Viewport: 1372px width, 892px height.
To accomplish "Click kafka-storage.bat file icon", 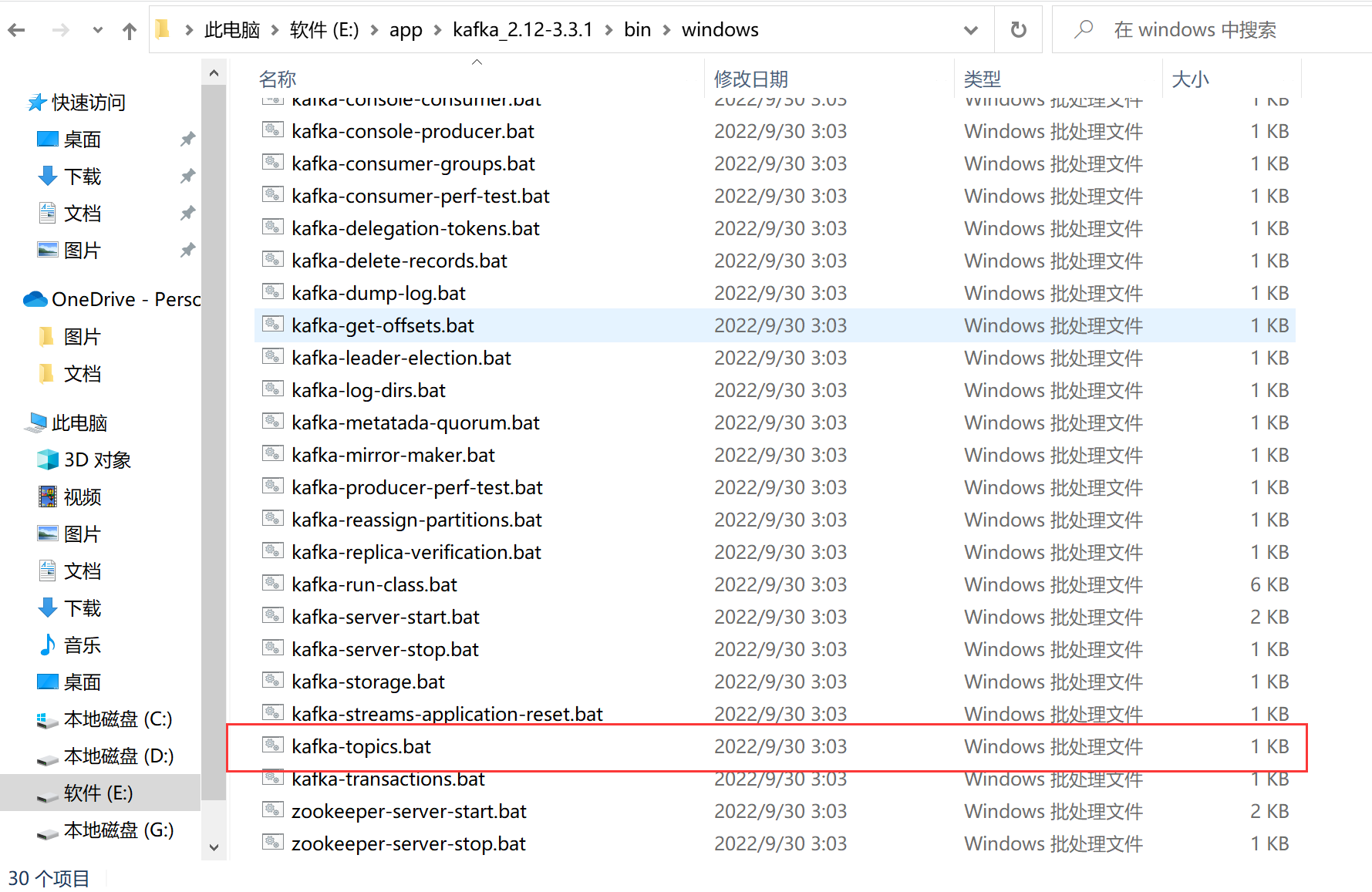I will tap(272, 681).
